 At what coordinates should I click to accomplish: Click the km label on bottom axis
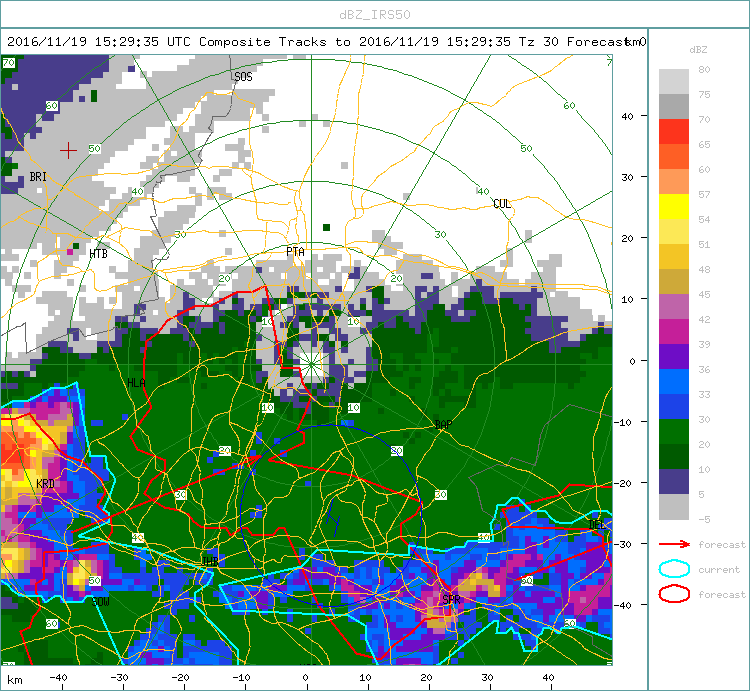pos(15,680)
